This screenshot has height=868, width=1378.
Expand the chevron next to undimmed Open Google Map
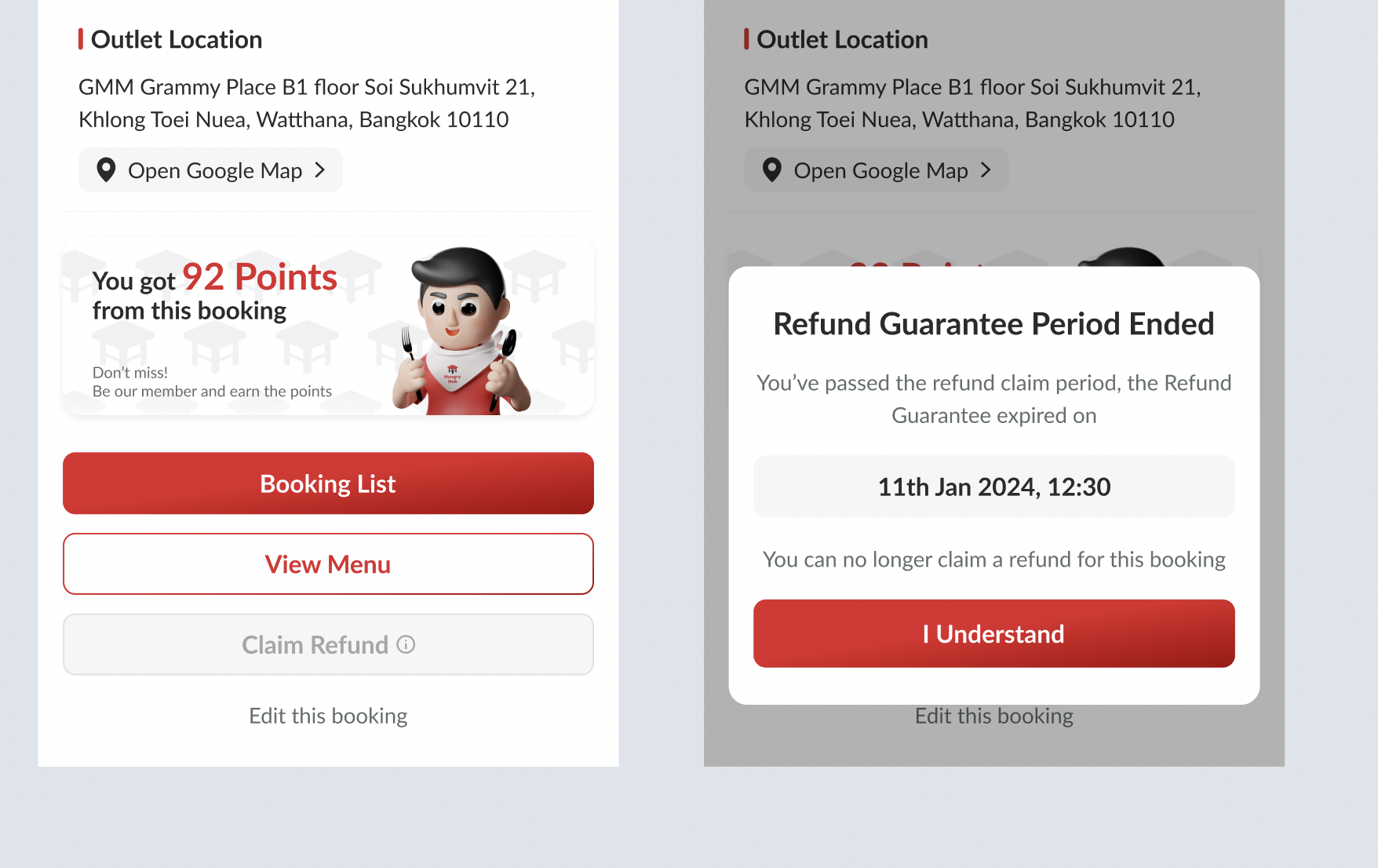(320, 170)
